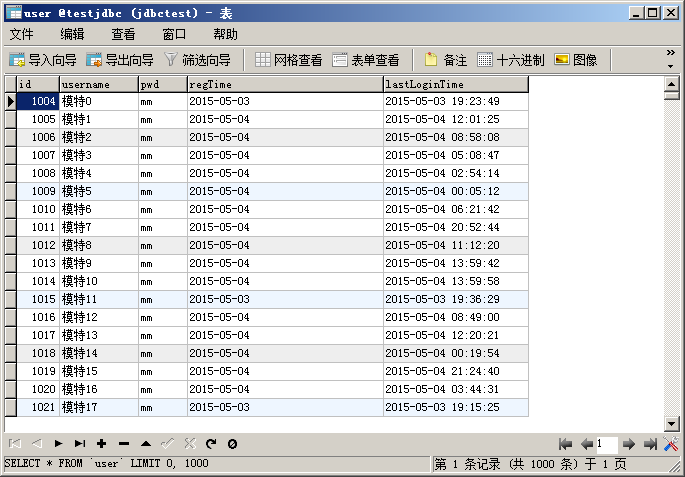Select the username cell 模特17
685x477 pixels.
(x=99, y=407)
